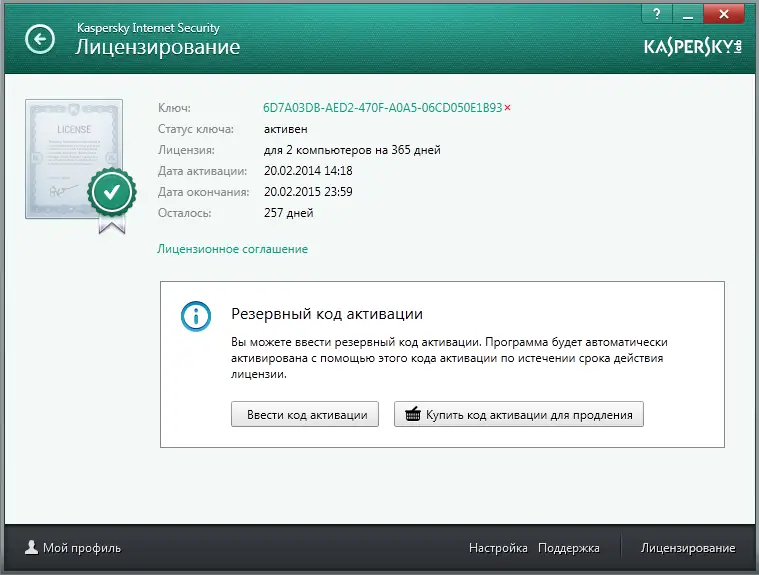Viewport: 759px width, 575px height.
Task: Click the shopping basket icon
Action: tap(413, 414)
